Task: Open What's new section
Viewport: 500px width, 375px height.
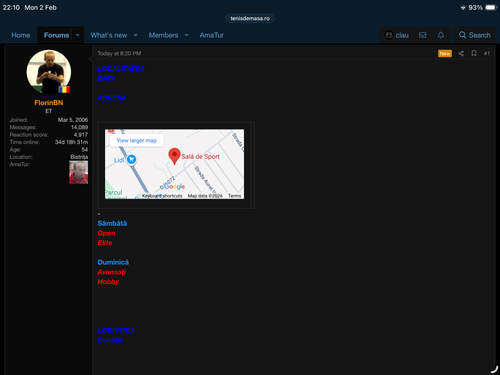Action: (109, 35)
